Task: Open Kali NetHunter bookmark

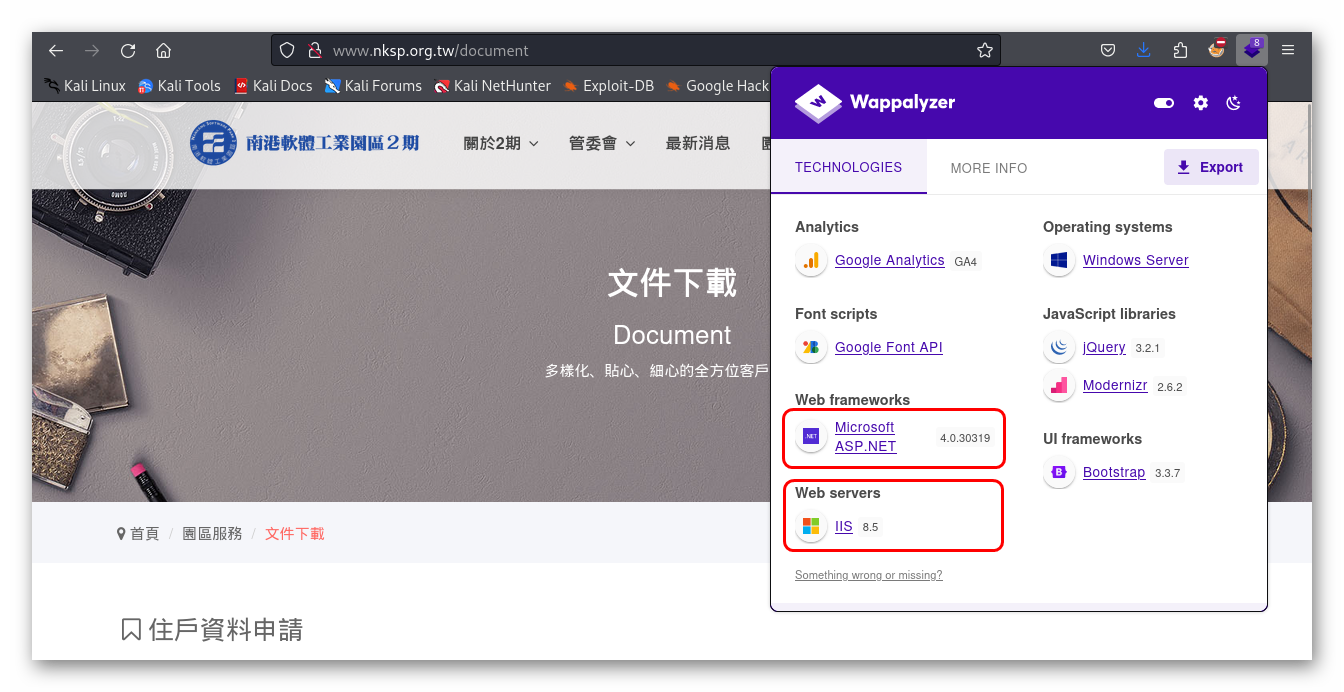Action: pos(492,86)
